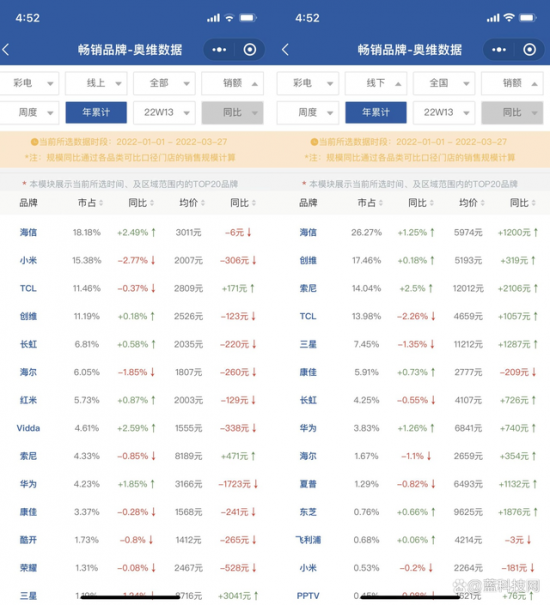This screenshot has width=550, height=605.
Task: Open the 索尼 brand link in right list
Action: click(x=308, y=288)
